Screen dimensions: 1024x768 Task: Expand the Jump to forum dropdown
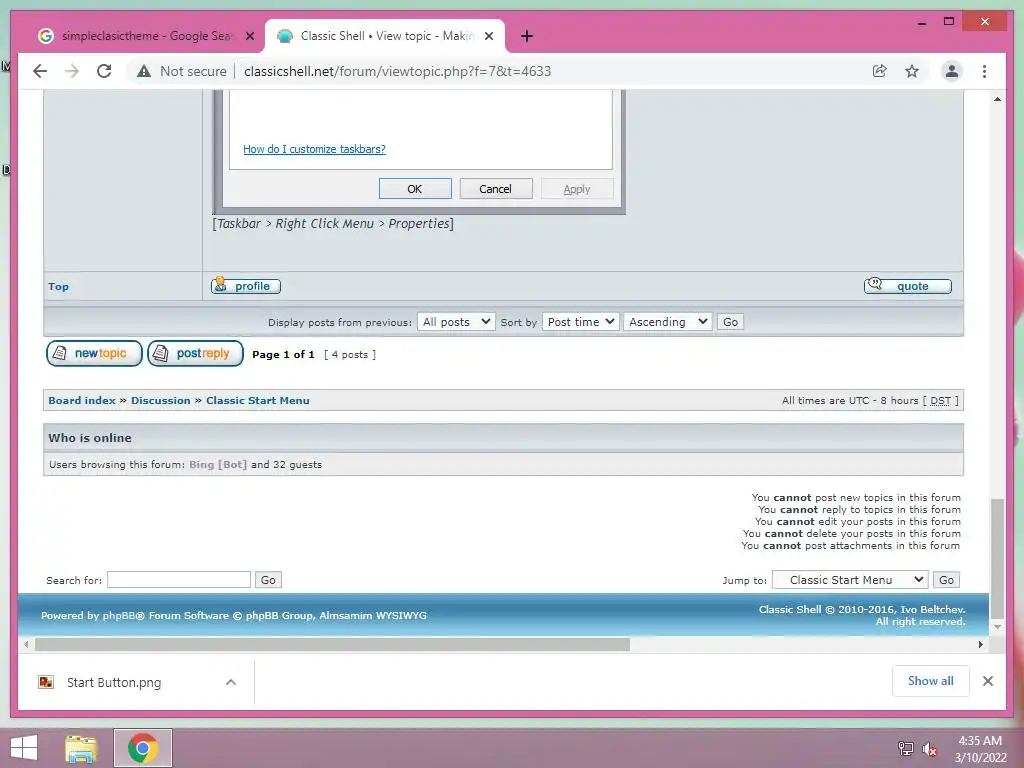click(x=850, y=580)
